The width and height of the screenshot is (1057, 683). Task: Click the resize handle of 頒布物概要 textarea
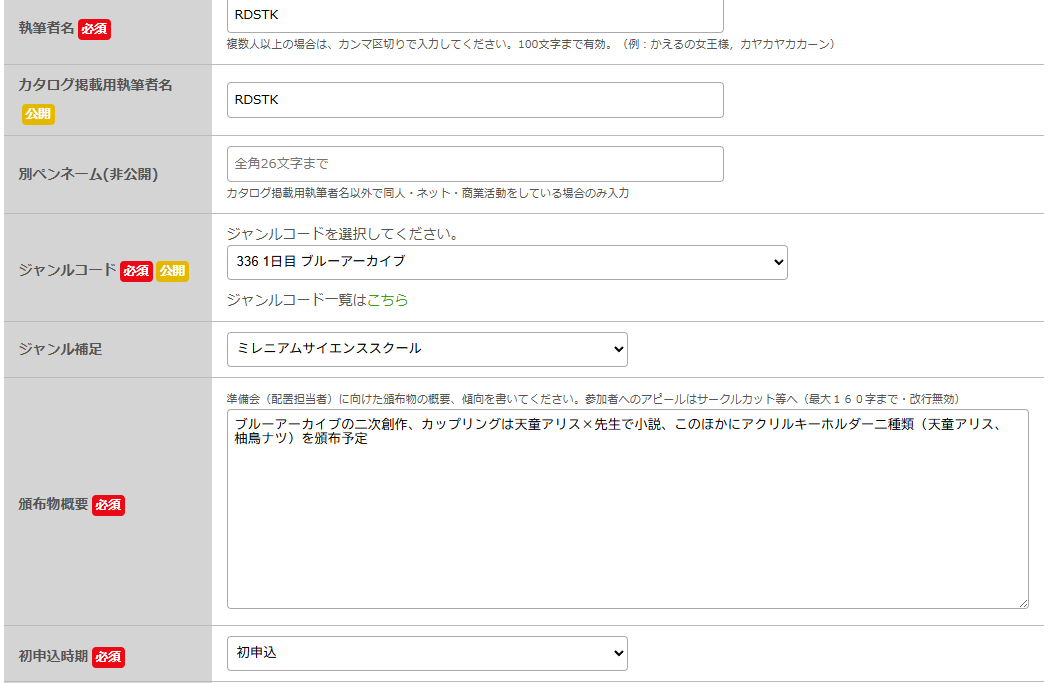pyautogui.click(x=1023, y=603)
